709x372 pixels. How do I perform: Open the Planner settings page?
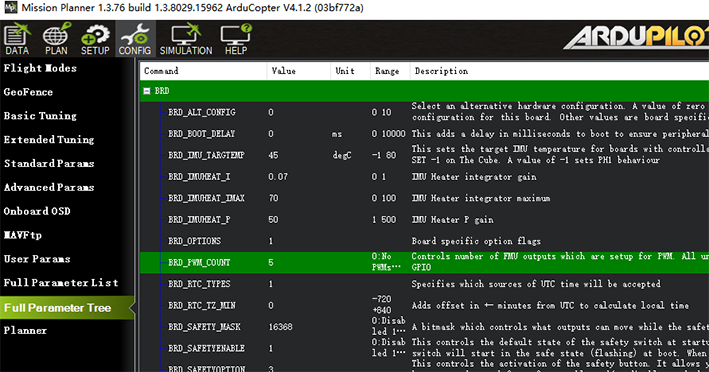[25, 330]
